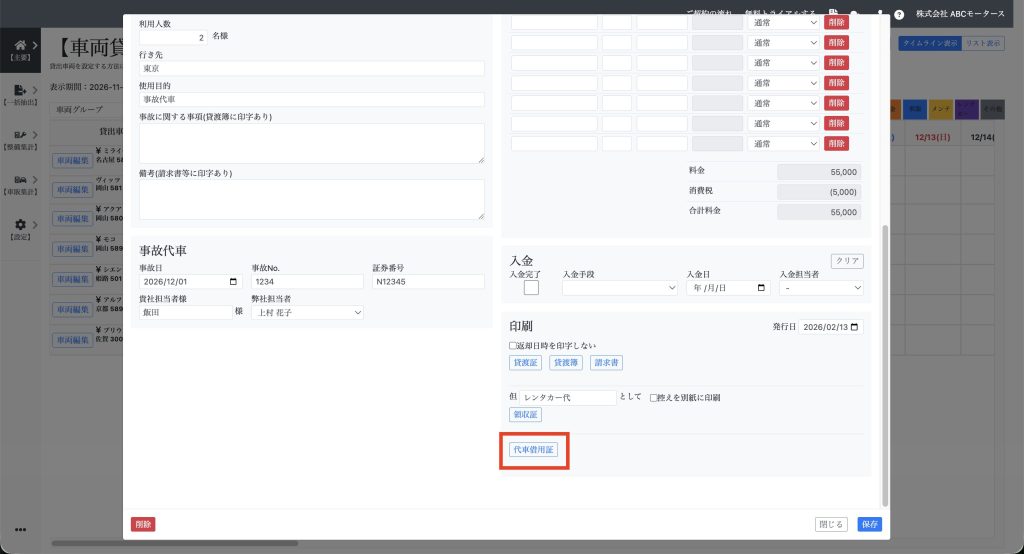Open calendar picker for 発行日 date
This screenshot has width=1024, height=554.
(x=855, y=327)
